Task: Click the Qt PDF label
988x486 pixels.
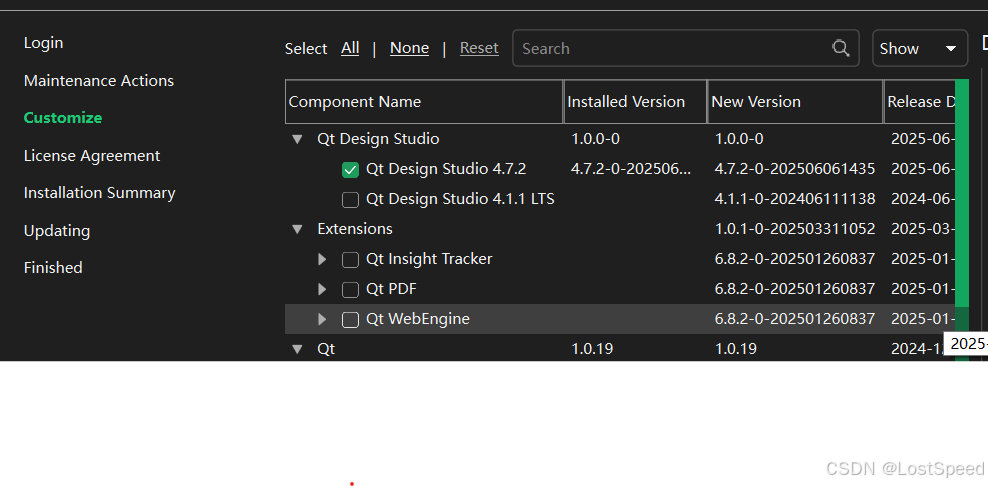Action: (x=391, y=289)
